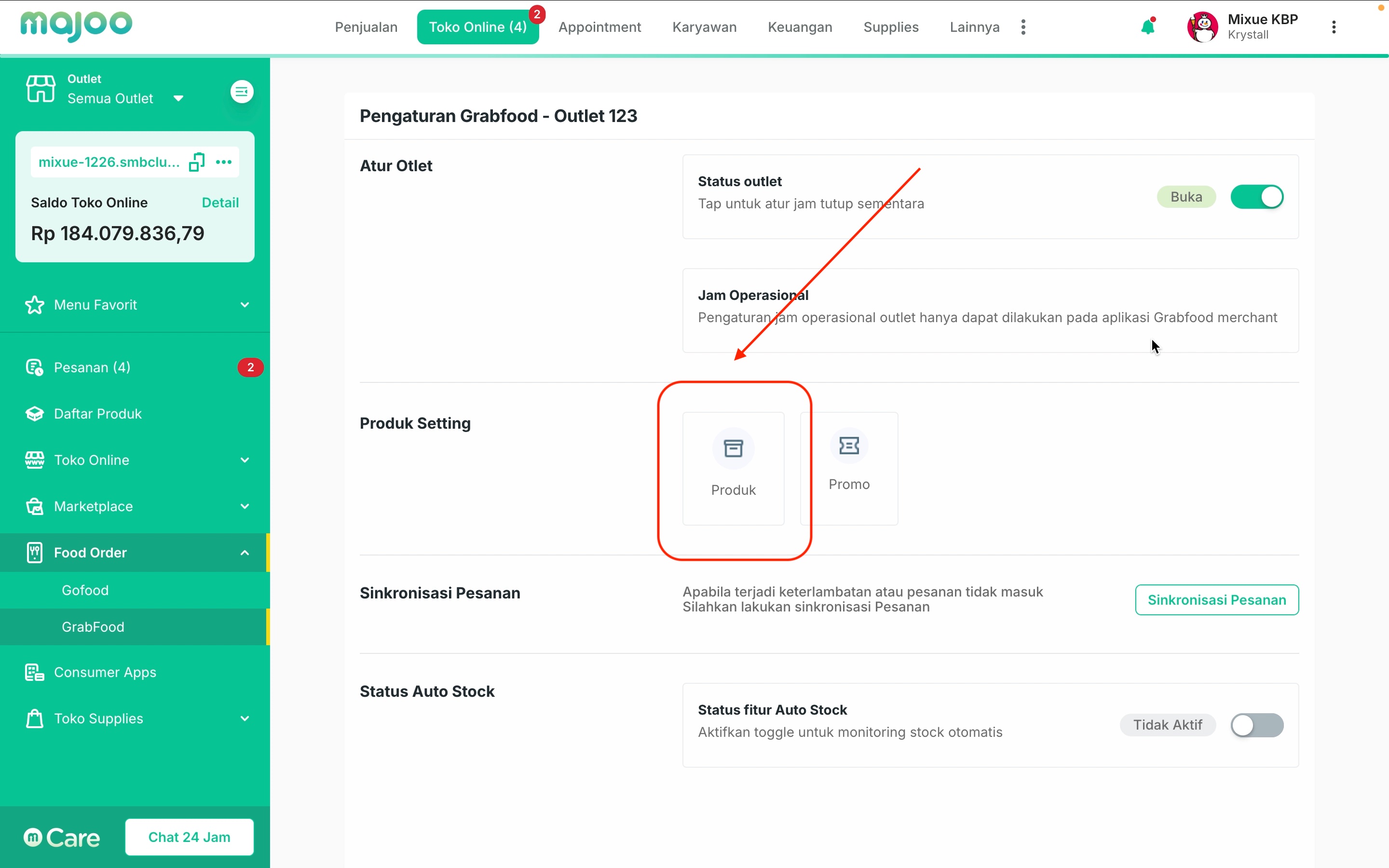The height and width of the screenshot is (868, 1389).
Task: Click the Toko Online storefront icon
Action: coord(34,460)
